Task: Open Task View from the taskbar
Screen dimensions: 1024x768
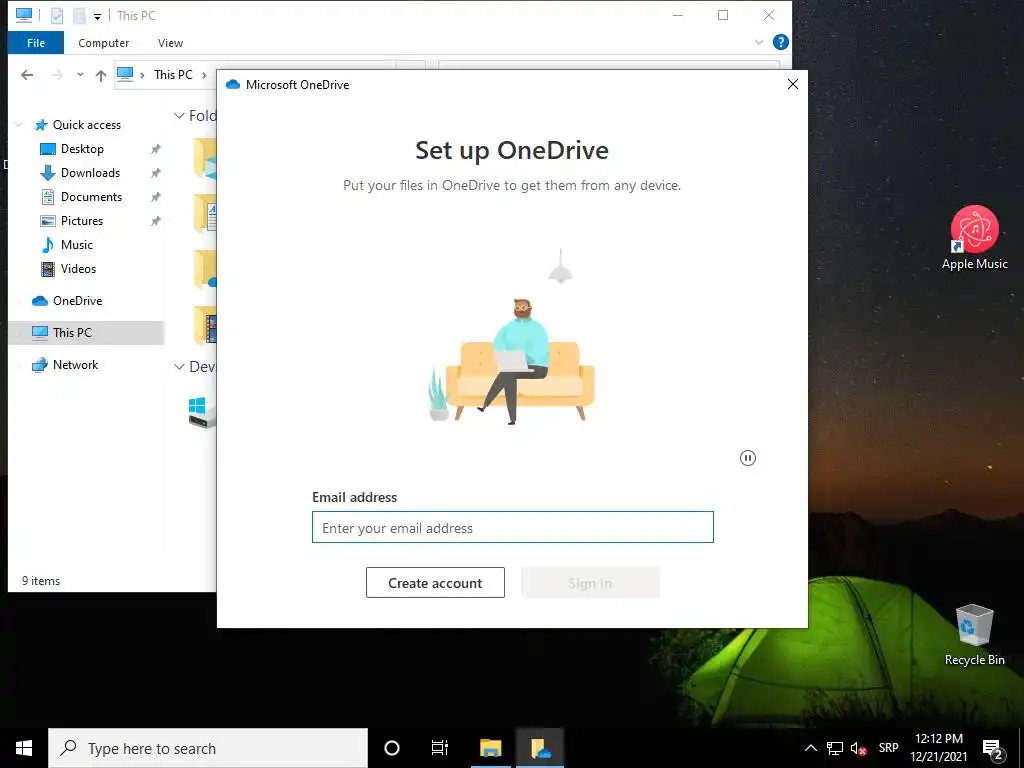Action: coord(440,748)
